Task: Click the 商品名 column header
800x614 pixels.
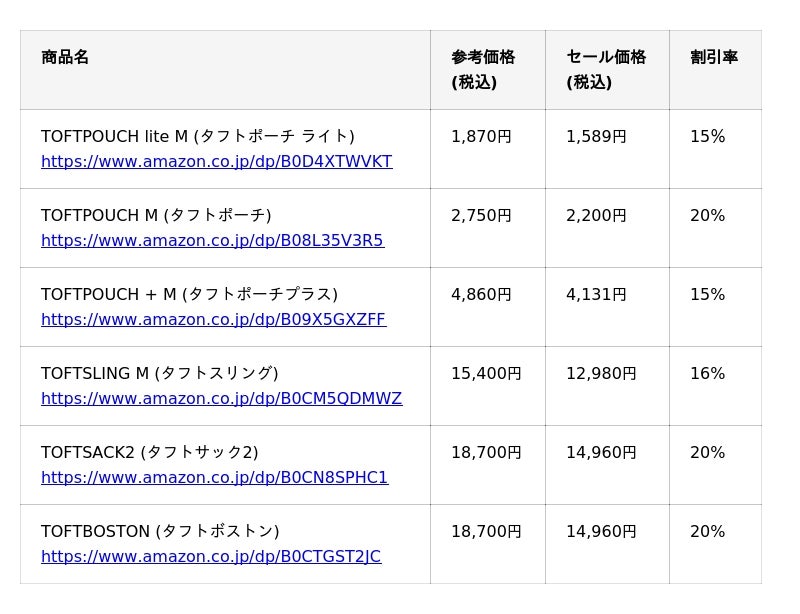Action: 65,57
